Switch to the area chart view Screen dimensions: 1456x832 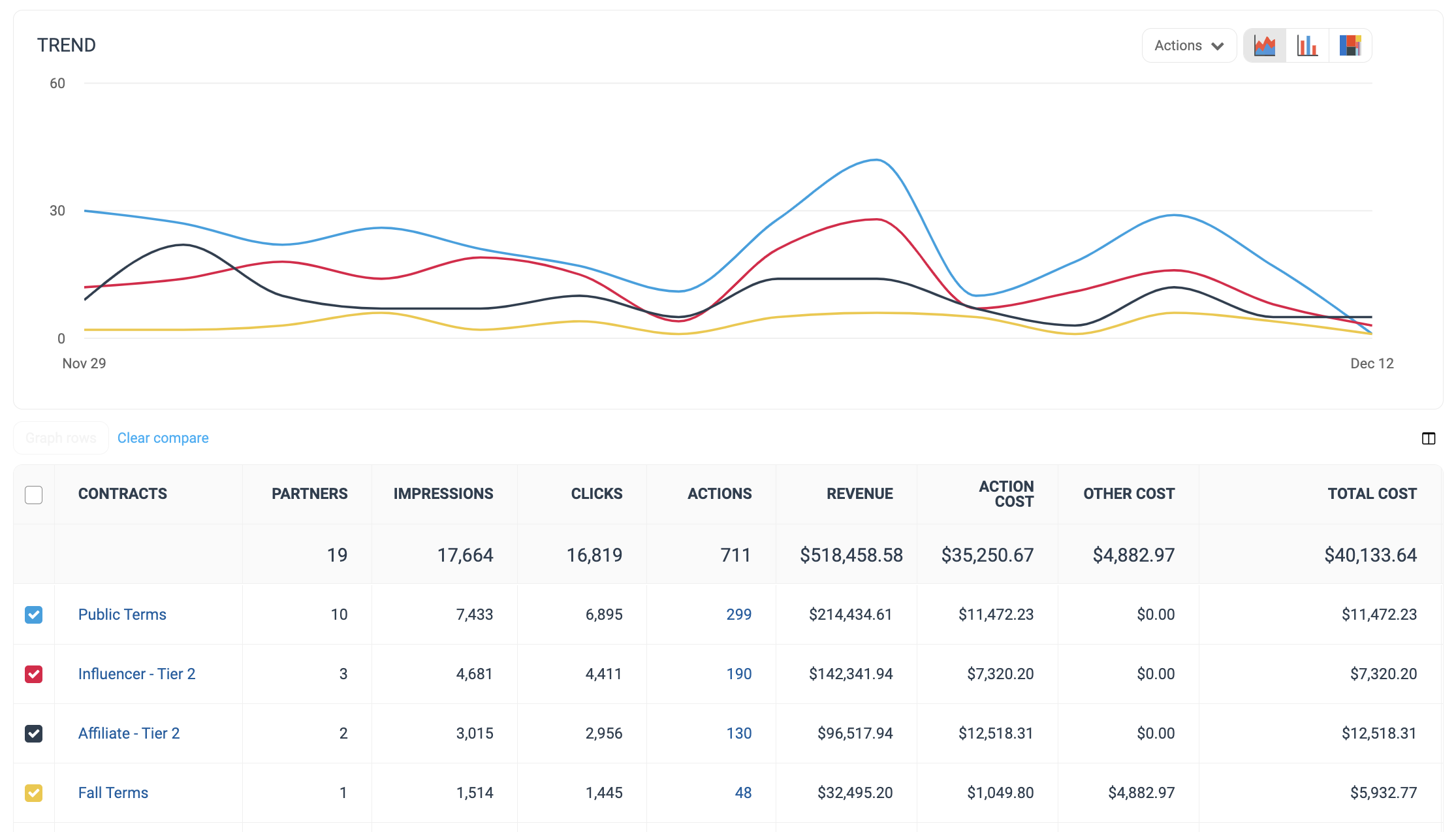1265,46
